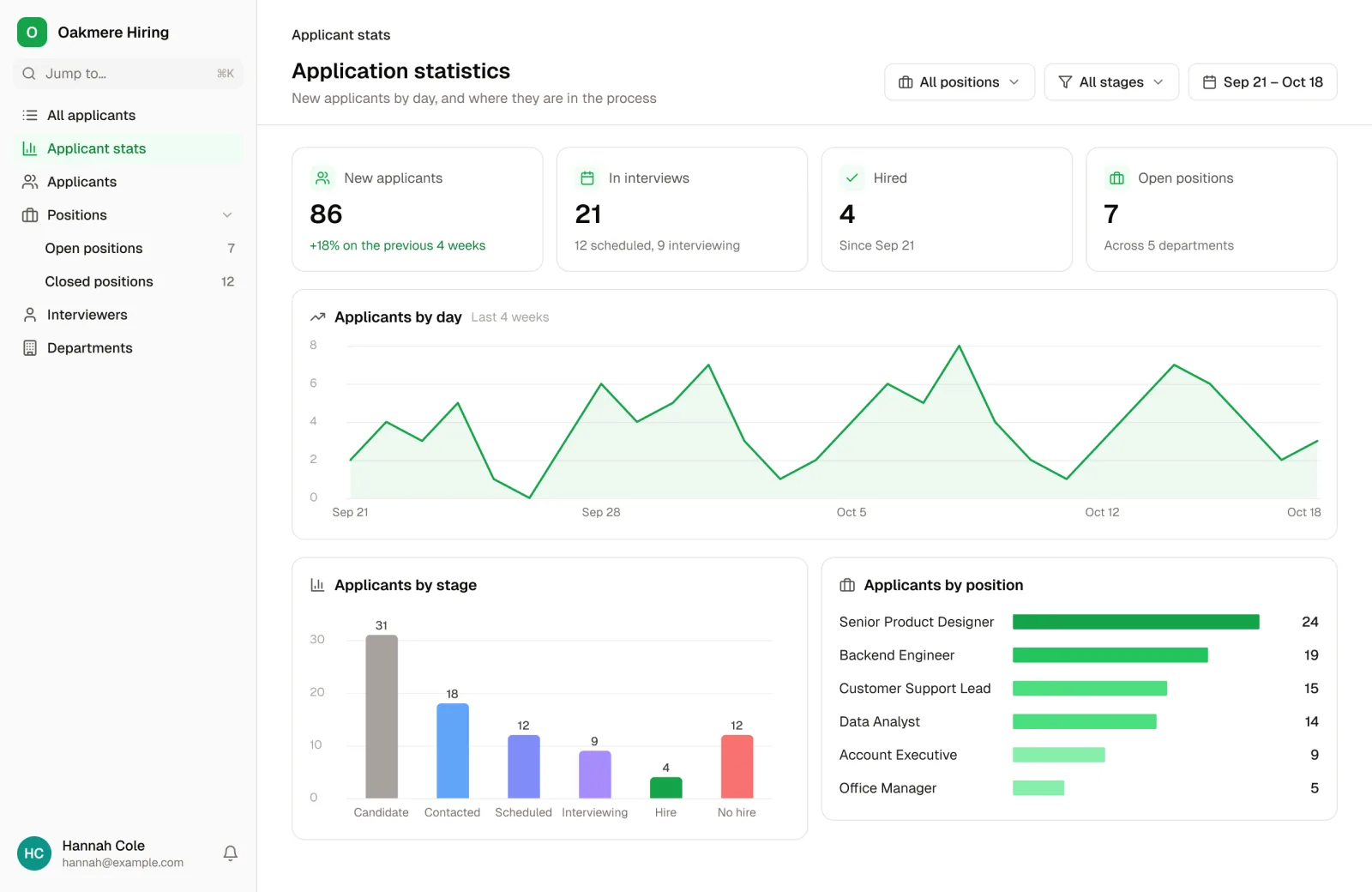Open Departments from the sidebar
The height and width of the screenshot is (892, 1372).
coord(129,348)
